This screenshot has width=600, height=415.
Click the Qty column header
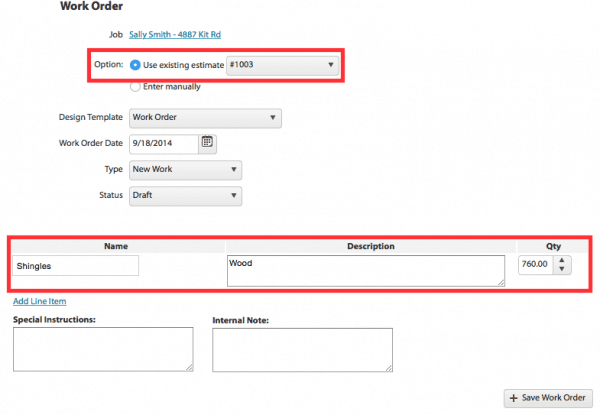[553, 246]
